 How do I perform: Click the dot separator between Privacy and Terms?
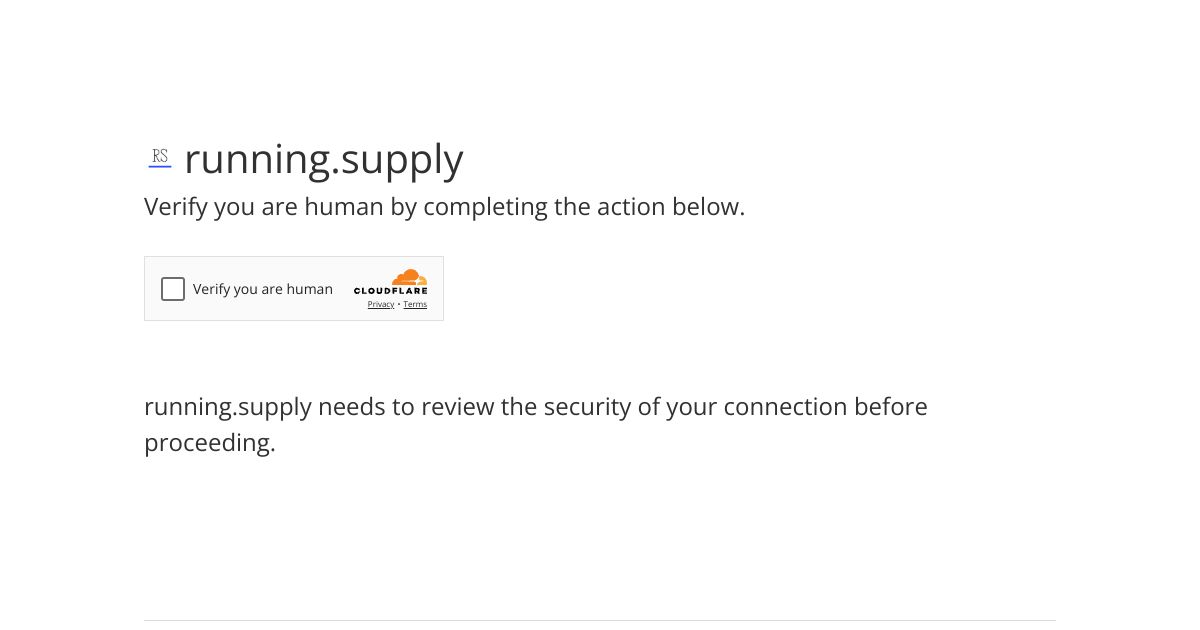(x=399, y=304)
